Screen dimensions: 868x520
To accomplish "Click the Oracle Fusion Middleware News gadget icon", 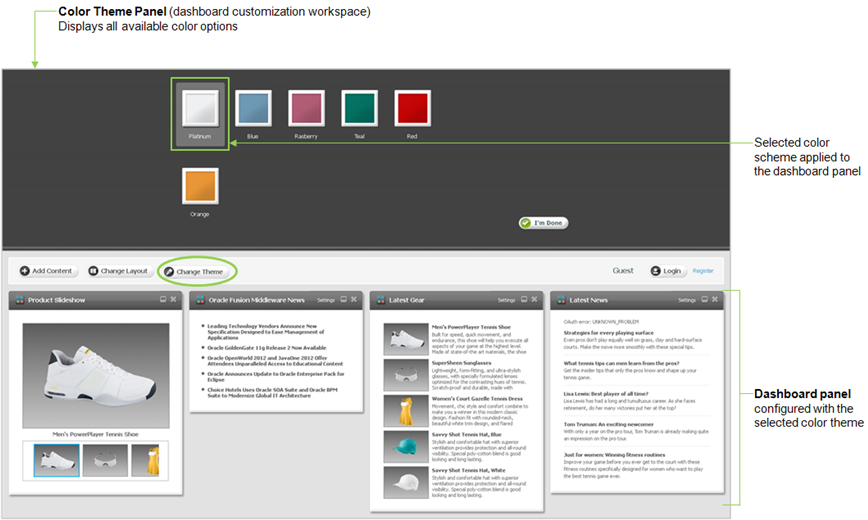I will tap(200, 300).
